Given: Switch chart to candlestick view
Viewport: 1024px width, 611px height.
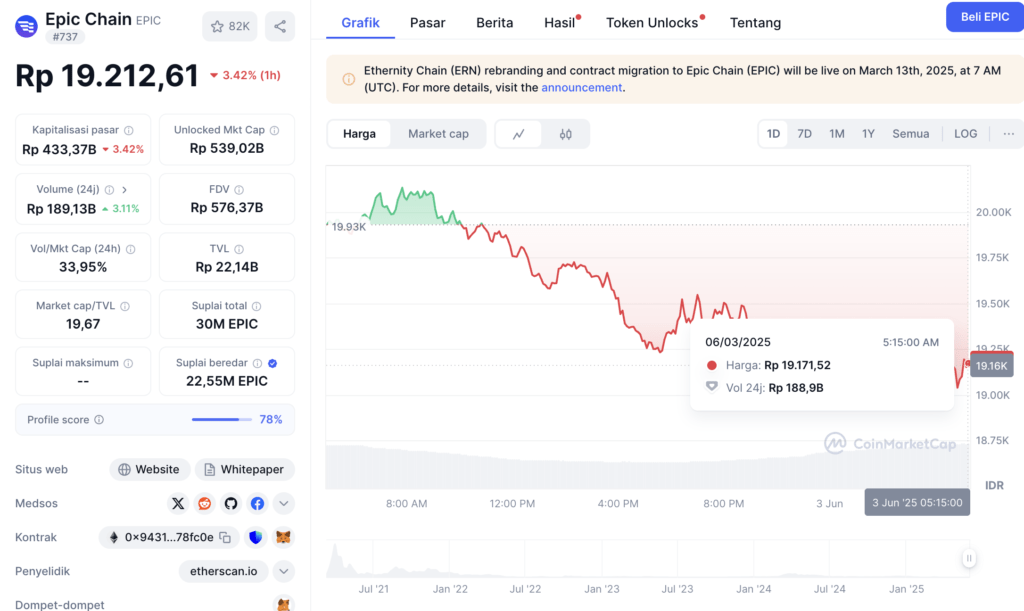Looking at the screenshot, I should pos(566,134).
